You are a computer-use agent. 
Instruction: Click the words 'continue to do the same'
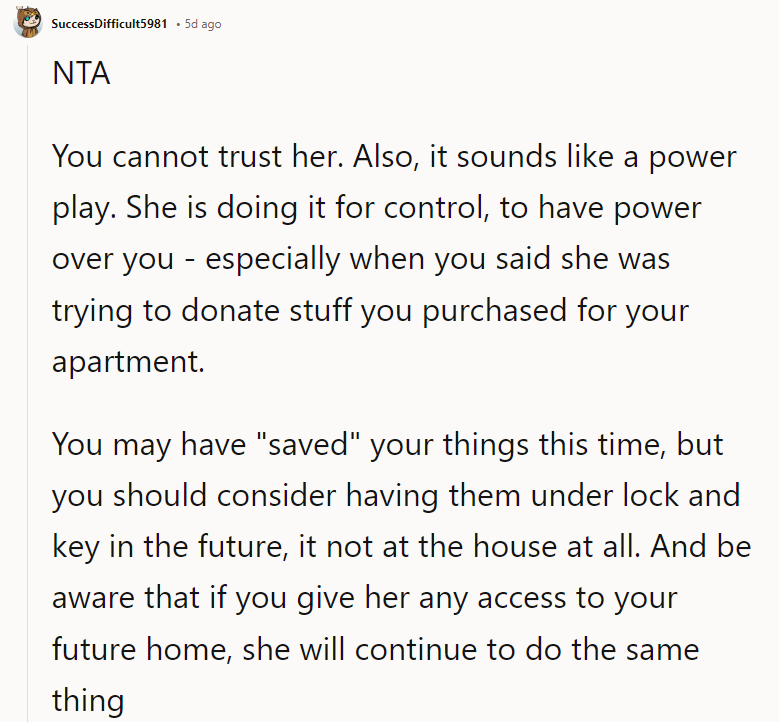coord(527,648)
